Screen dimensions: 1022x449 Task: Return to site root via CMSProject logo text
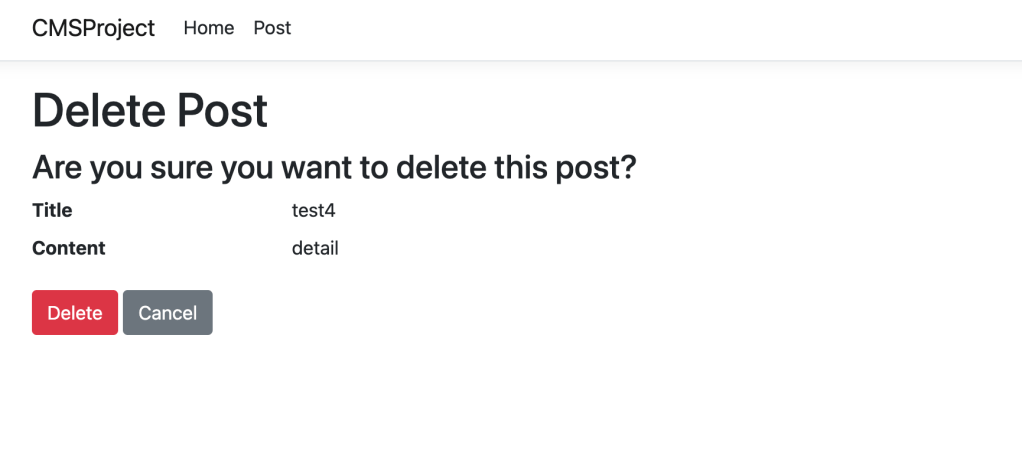(x=93, y=28)
